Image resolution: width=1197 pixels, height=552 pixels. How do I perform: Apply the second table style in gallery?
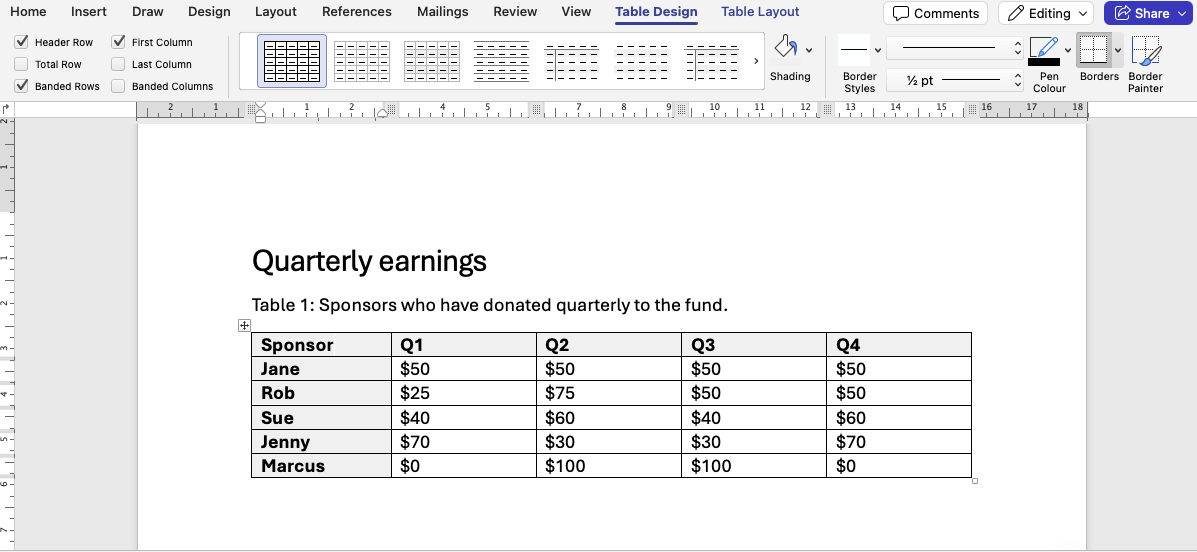(x=362, y=61)
